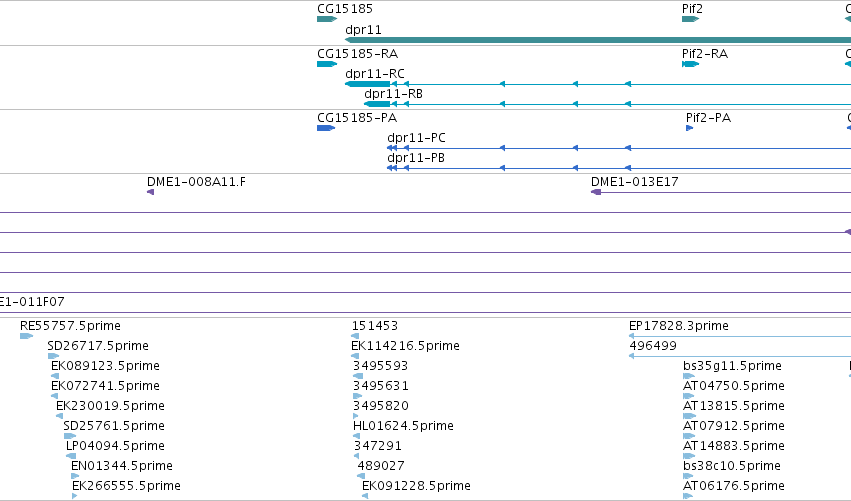The image size is (851, 501).
Task: Click the EP17828.3prime label text
Action: click(x=678, y=326)
